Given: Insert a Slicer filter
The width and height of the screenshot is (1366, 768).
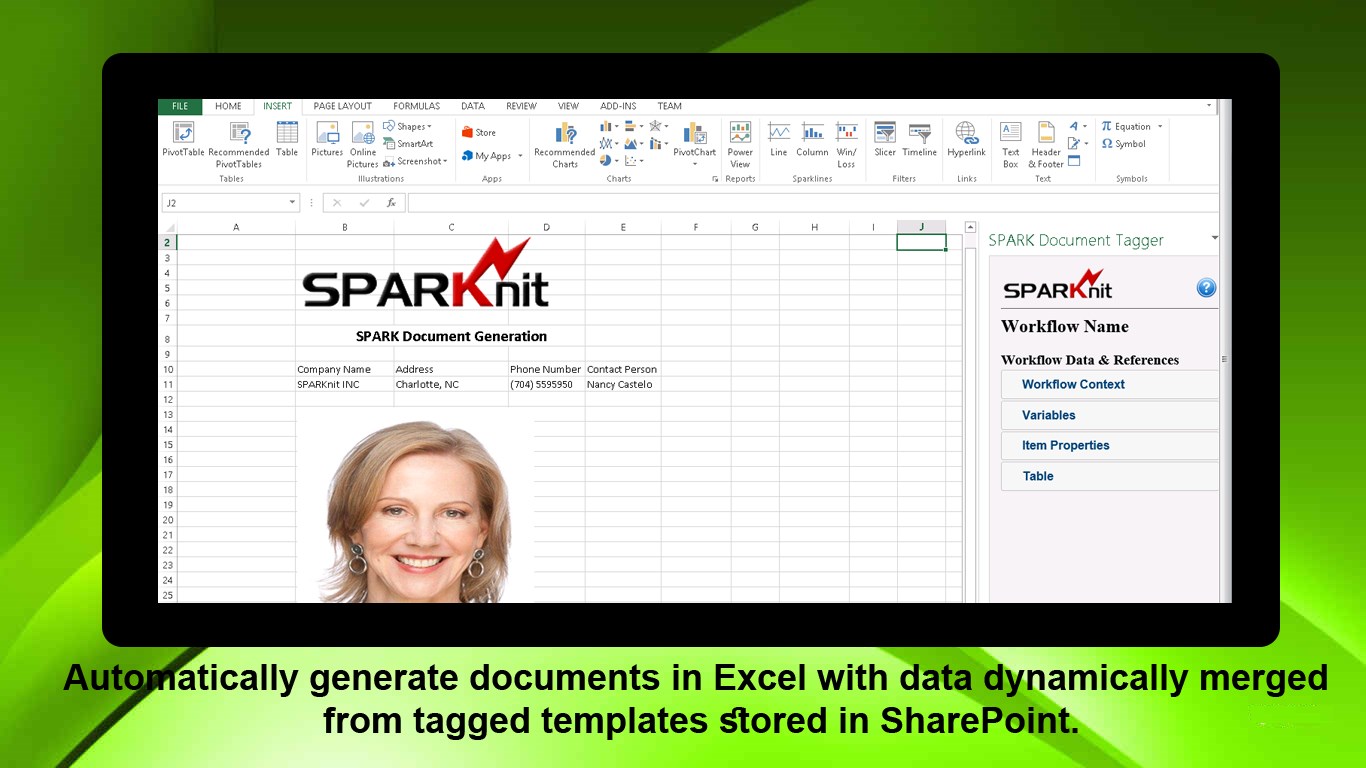Looking at the screenshot, I should (885, 140).
